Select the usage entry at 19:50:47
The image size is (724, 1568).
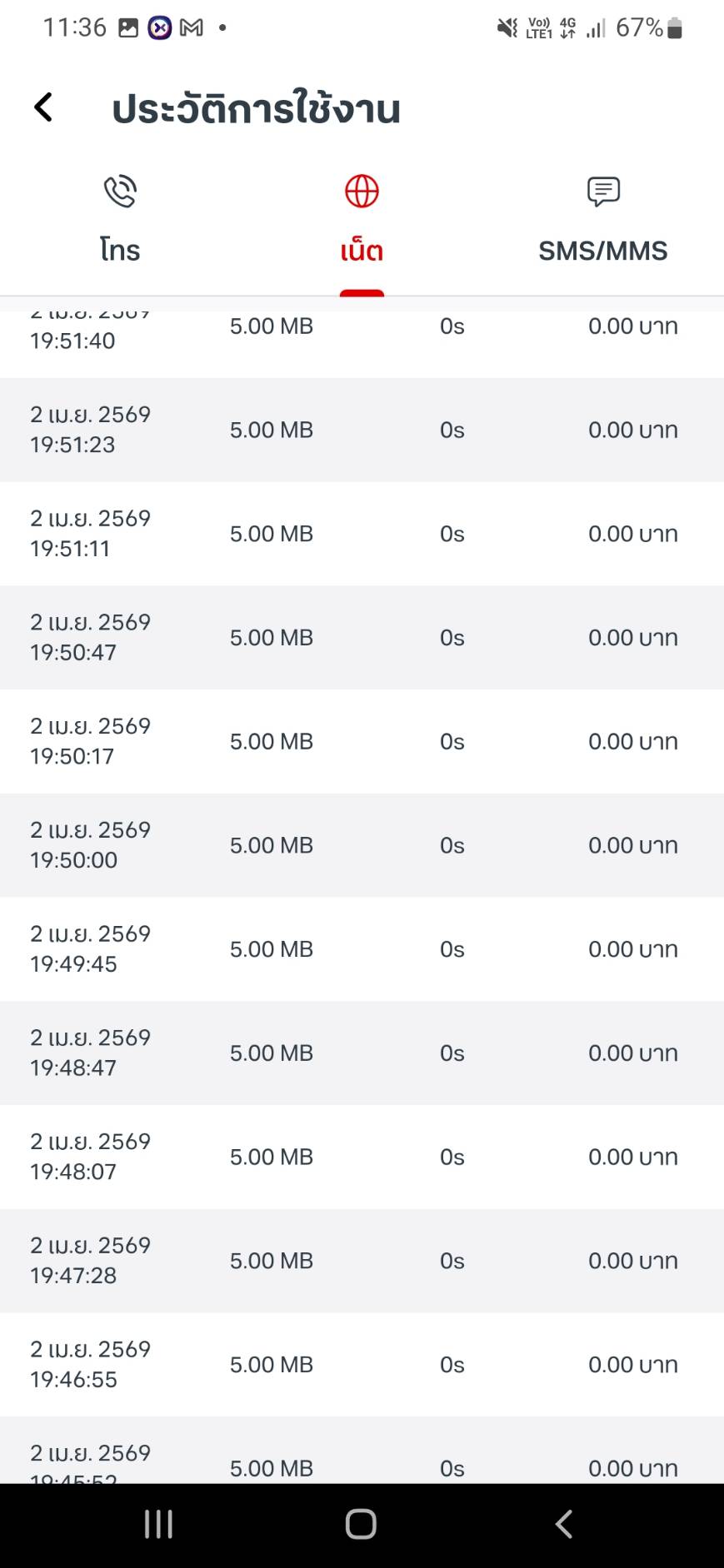pyautogui.click(x=362, y=638)
